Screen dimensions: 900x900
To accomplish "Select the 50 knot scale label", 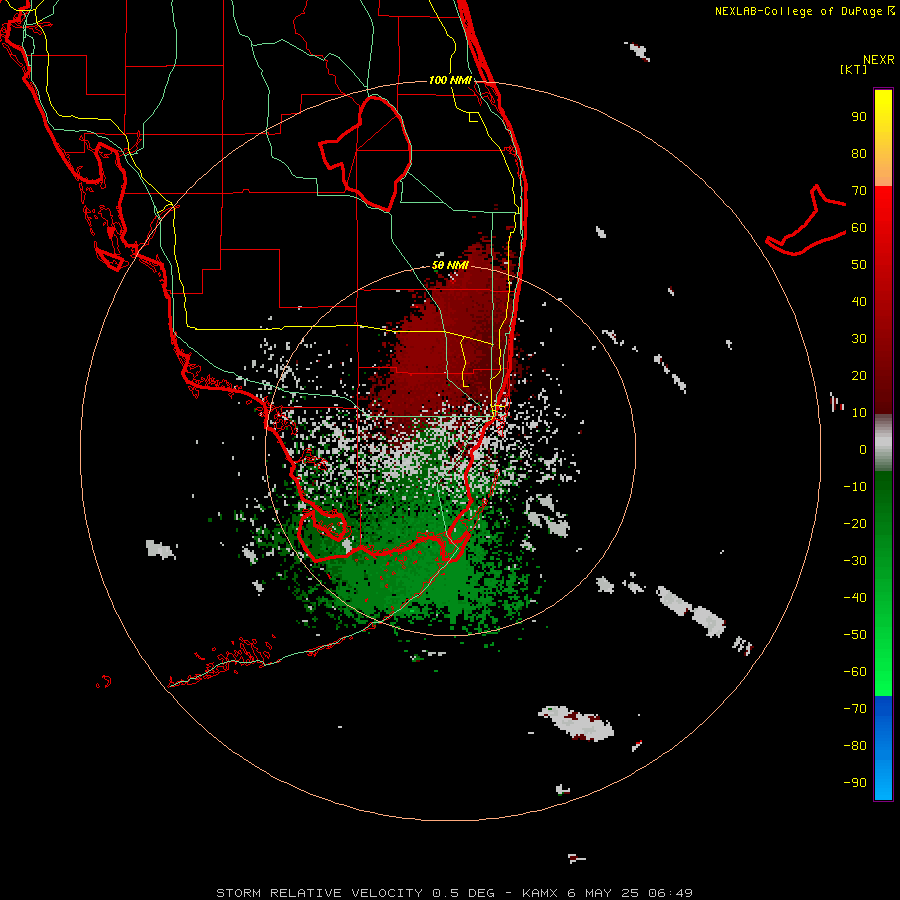I will point(859,265).
